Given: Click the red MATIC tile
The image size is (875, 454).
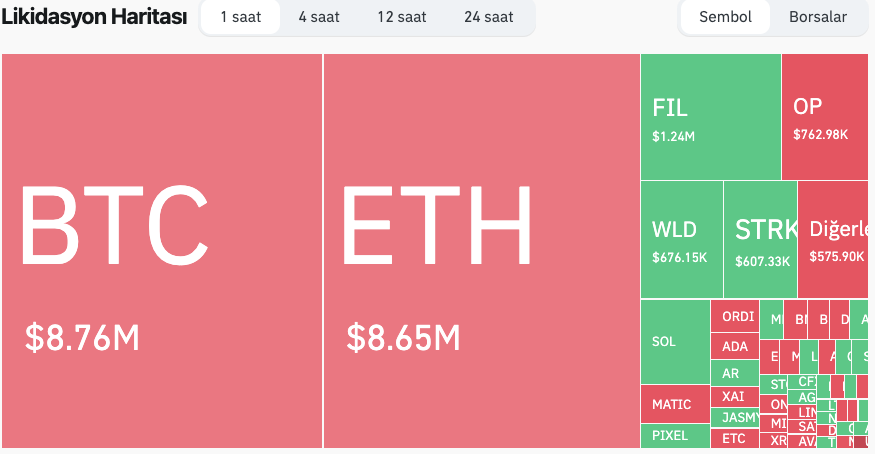Looking at the screenshot, I should click(675, 405).
